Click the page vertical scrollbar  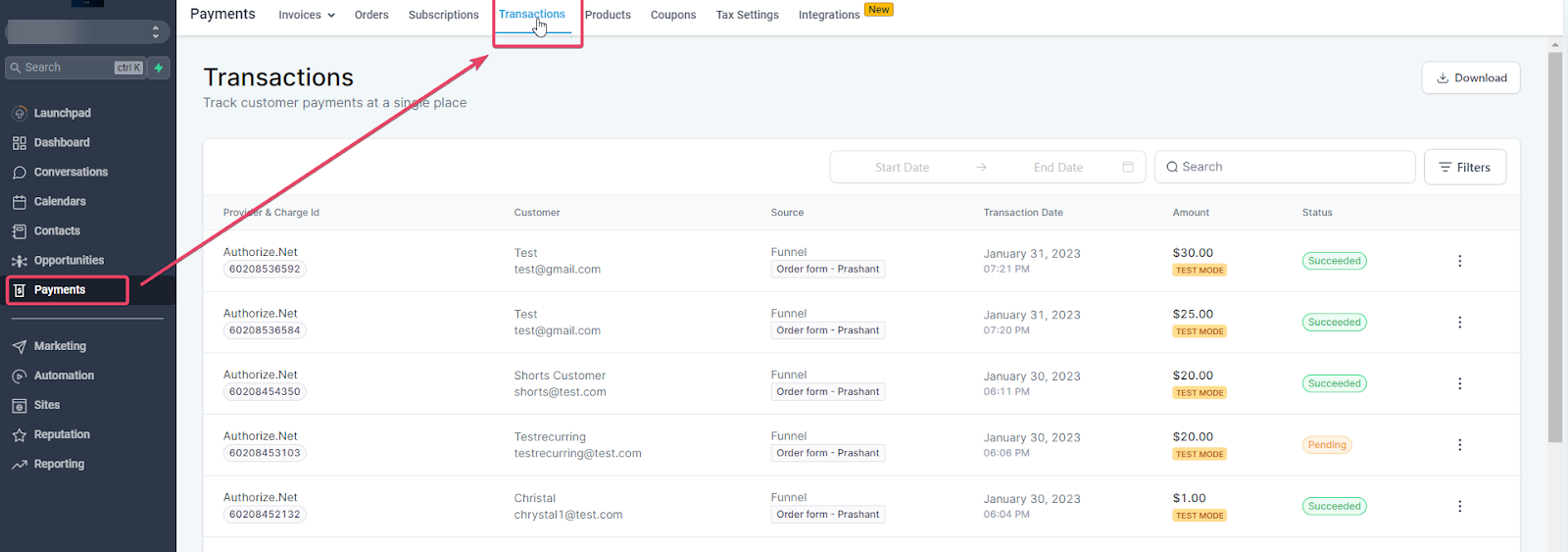coord(1555,246)
